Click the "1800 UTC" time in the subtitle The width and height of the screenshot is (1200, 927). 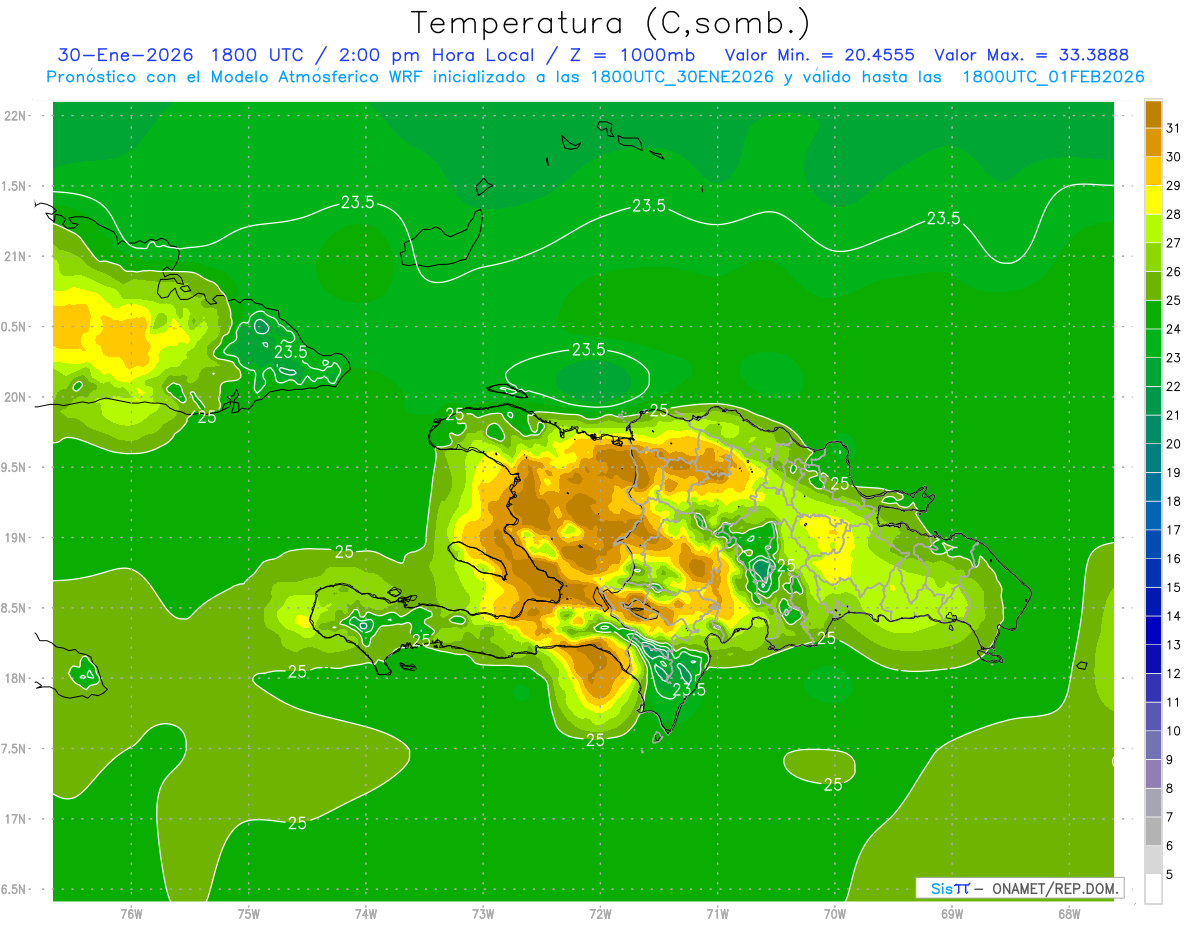point(256,55)
